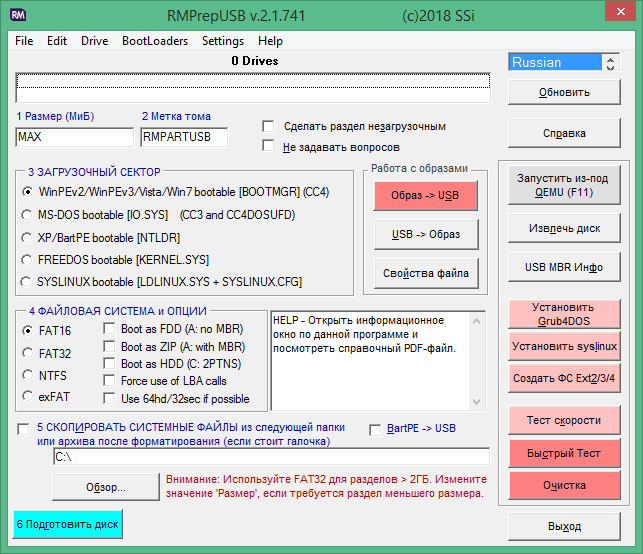Viewport: 643px width, 554px height.
Task: Open the BootLoaders menu
Action: [154, 41]
